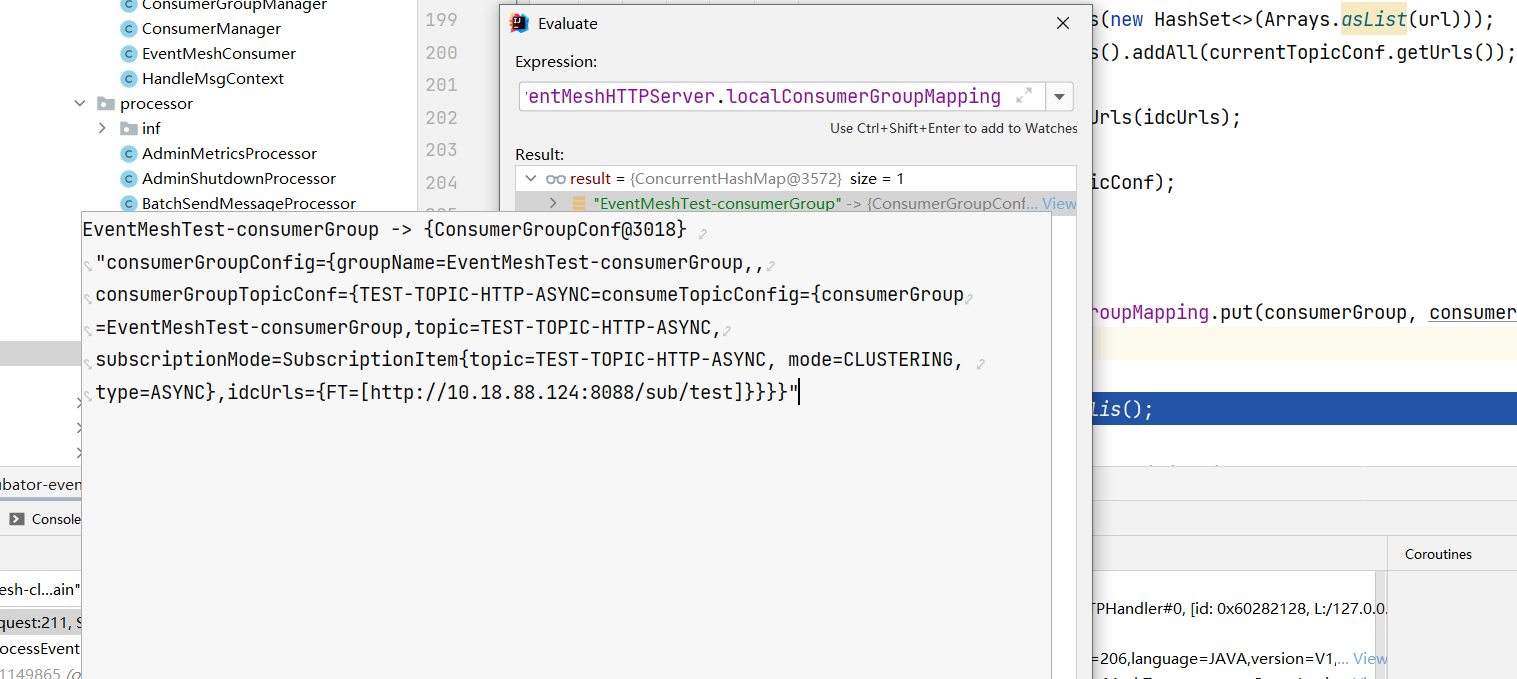Collapse the processor folder in project tree

pyautogui.click(x=80, y=104)
